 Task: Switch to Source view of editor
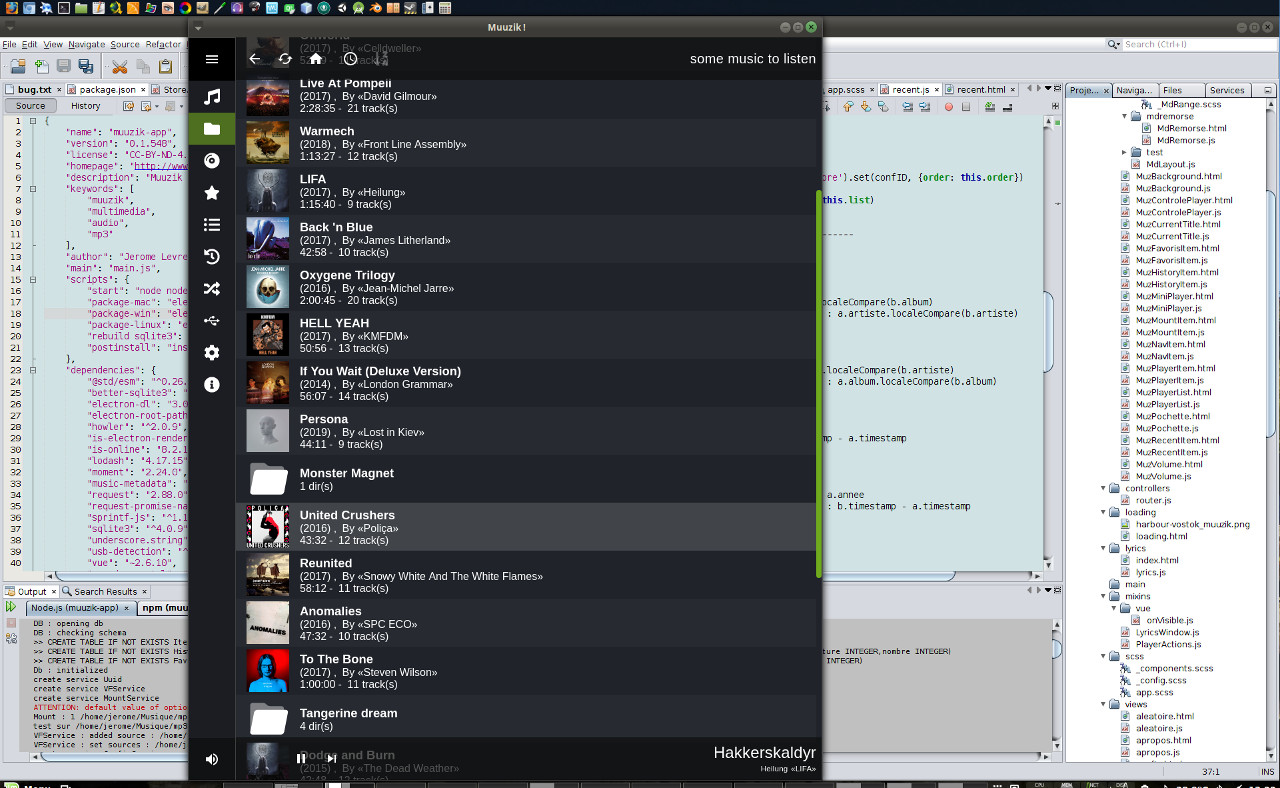[30, 105]
